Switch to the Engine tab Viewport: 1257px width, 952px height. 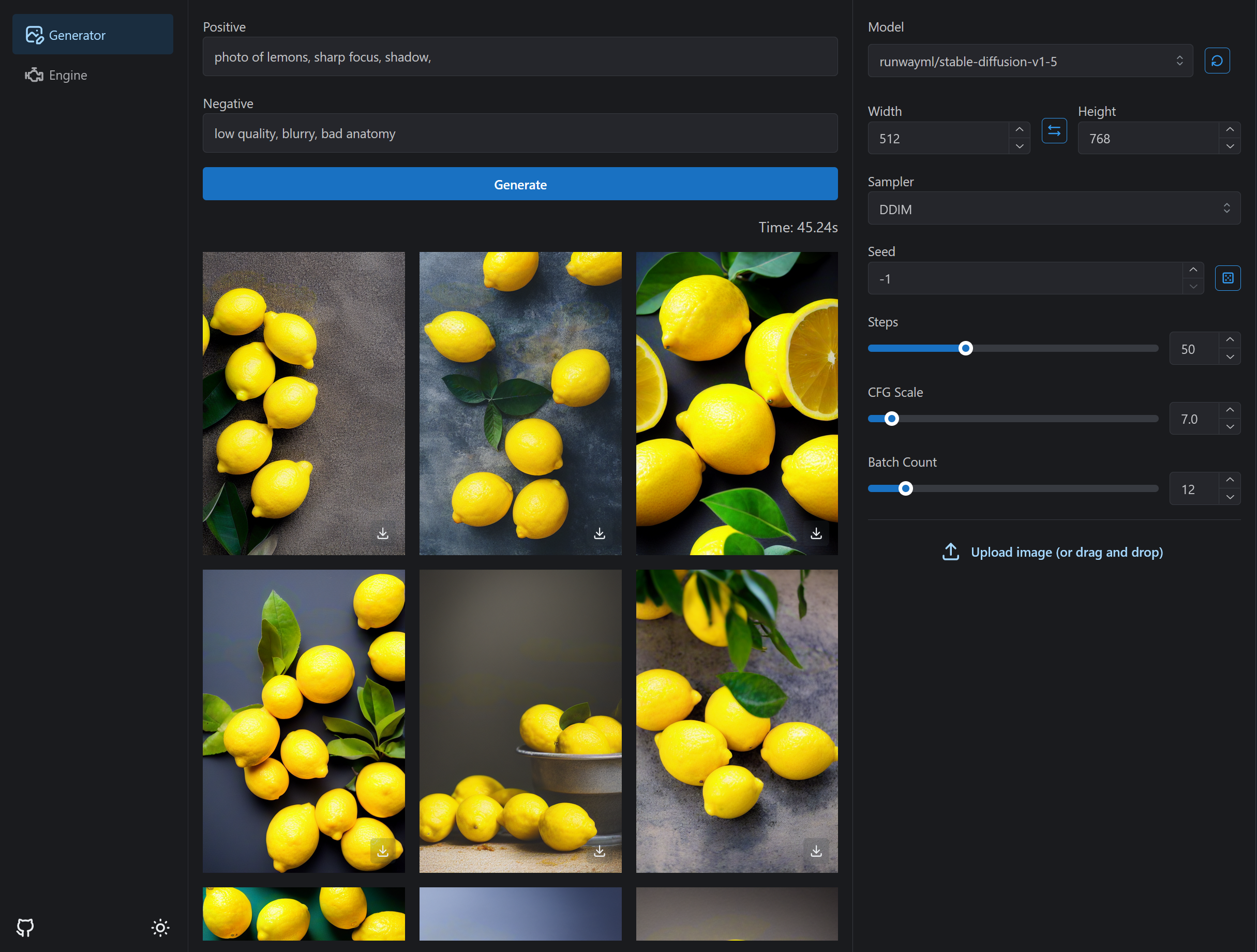coord(68,75)
